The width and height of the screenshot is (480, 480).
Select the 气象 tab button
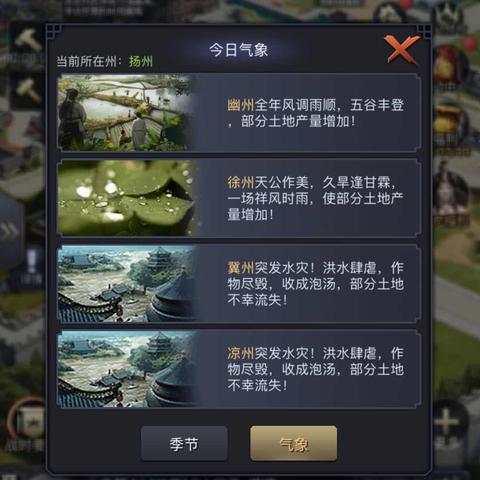point(293,444)
